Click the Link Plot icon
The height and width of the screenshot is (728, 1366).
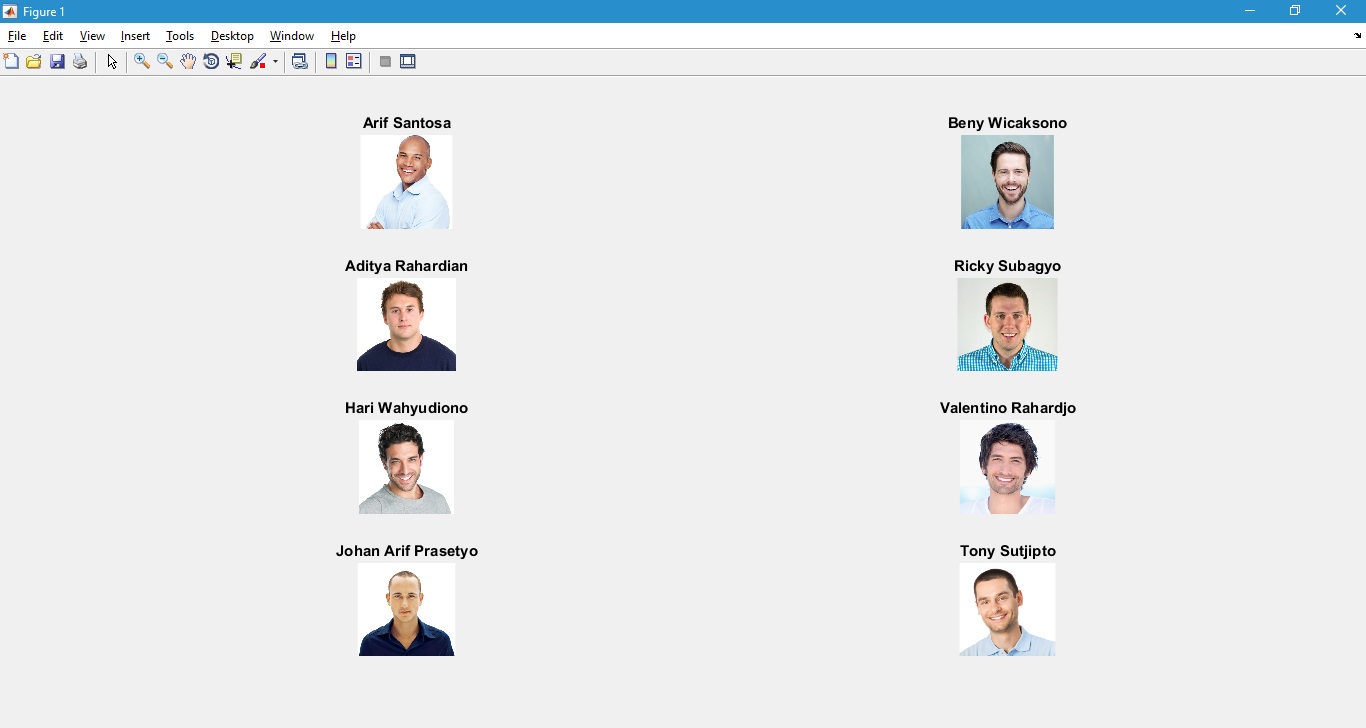click(x=300, y=62)
